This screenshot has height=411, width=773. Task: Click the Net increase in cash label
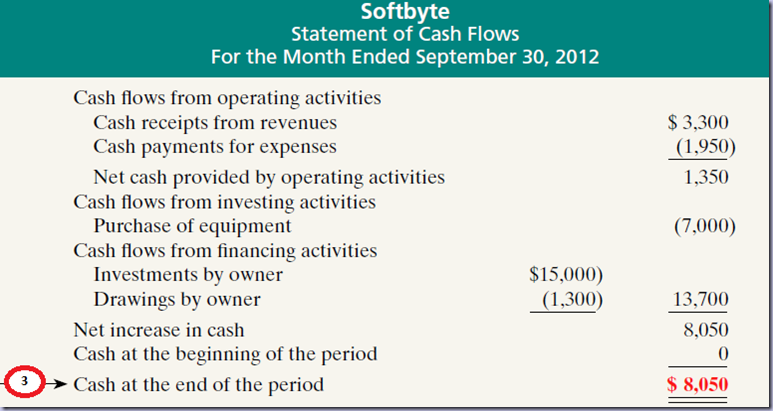click(159, 329)
